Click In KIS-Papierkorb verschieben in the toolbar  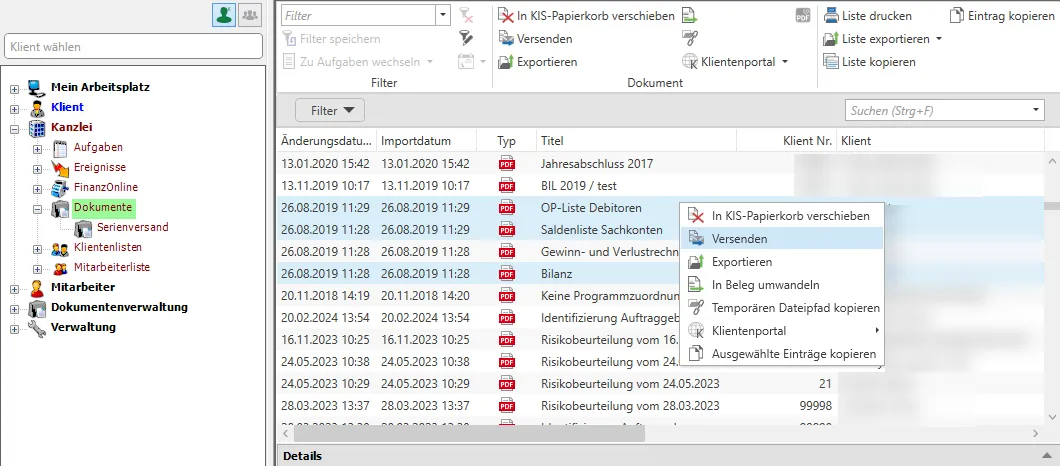(x=586, y=16)
